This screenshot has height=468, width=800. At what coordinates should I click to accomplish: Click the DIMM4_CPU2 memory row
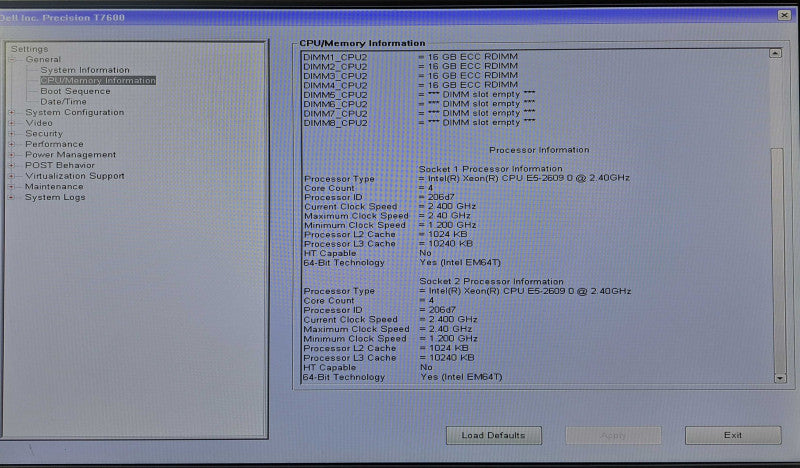click(x=410, y=85)
